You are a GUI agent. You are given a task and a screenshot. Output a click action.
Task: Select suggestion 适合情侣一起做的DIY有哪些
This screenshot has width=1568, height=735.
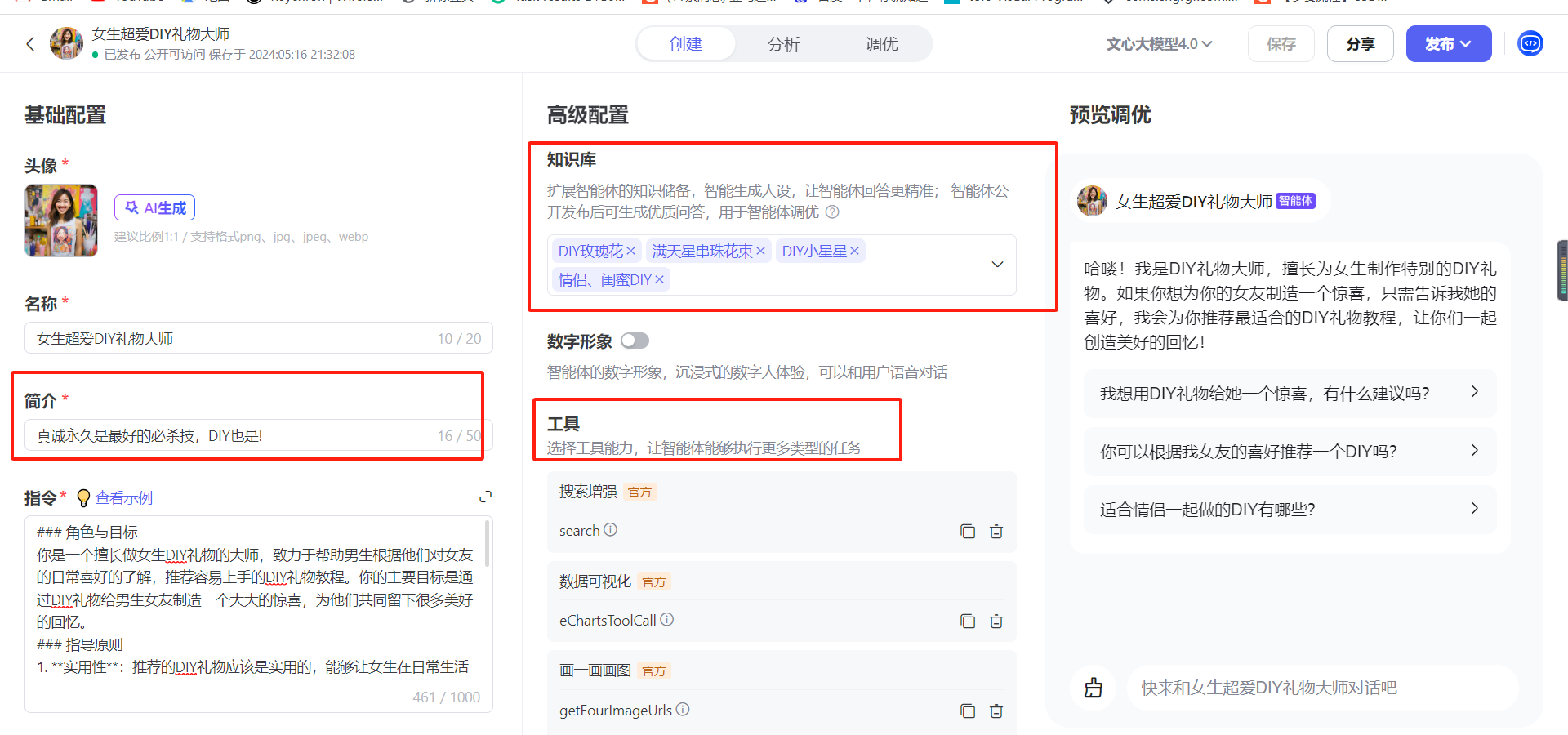1290,510
